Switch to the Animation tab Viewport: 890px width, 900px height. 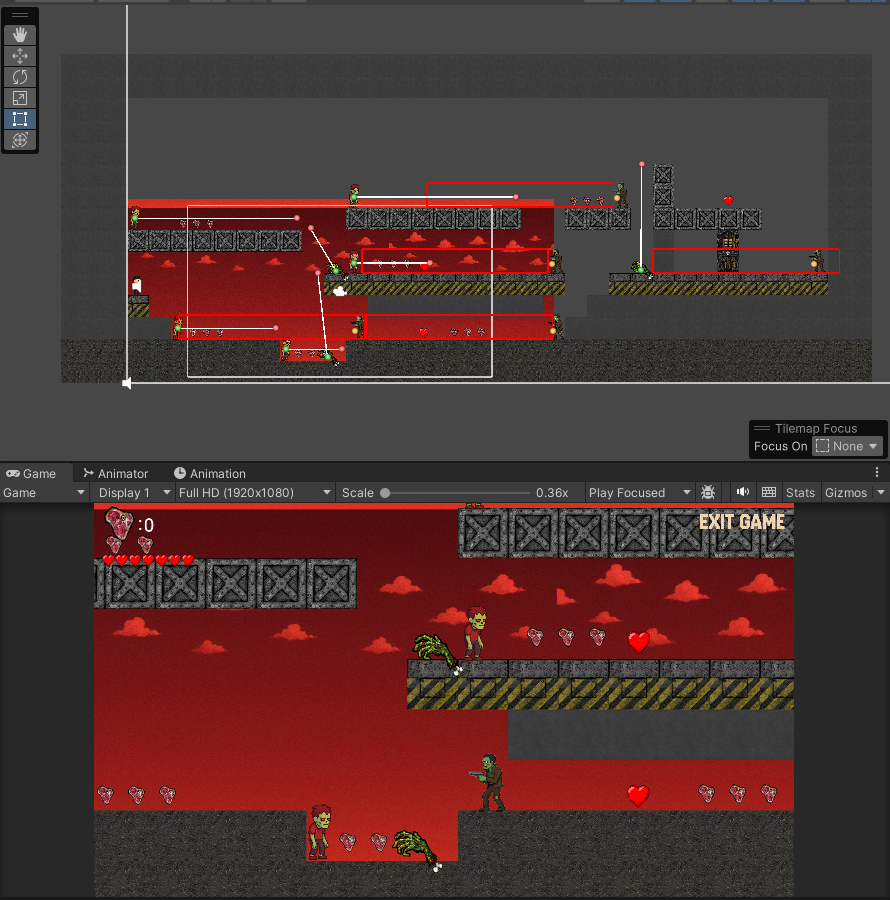tap(210, 474)
